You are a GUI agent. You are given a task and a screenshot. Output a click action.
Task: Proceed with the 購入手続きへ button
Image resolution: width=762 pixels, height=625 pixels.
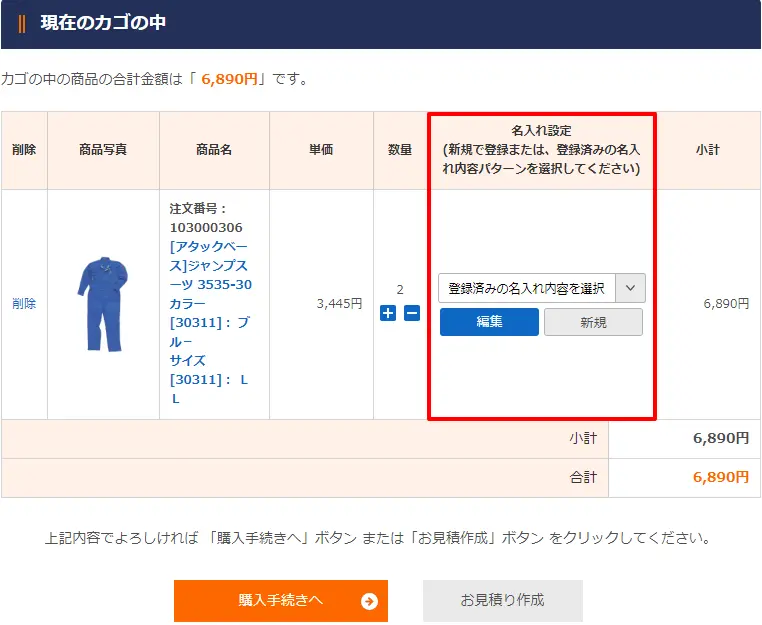(281, 601)
